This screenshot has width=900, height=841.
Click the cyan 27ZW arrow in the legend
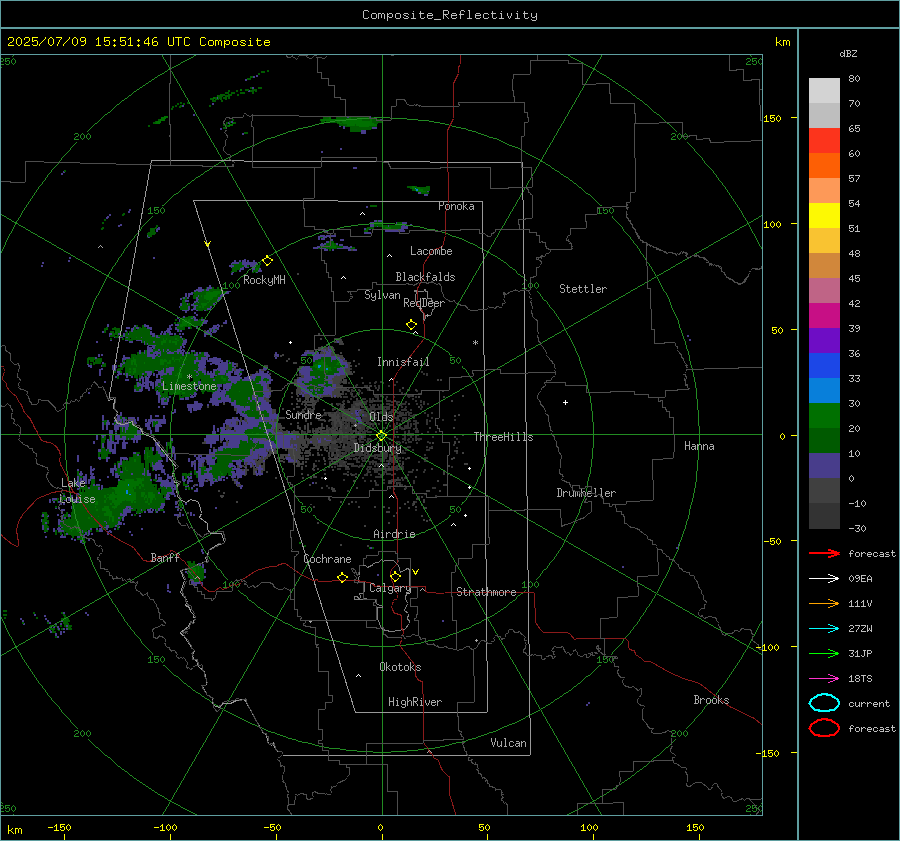pos(824,629)
